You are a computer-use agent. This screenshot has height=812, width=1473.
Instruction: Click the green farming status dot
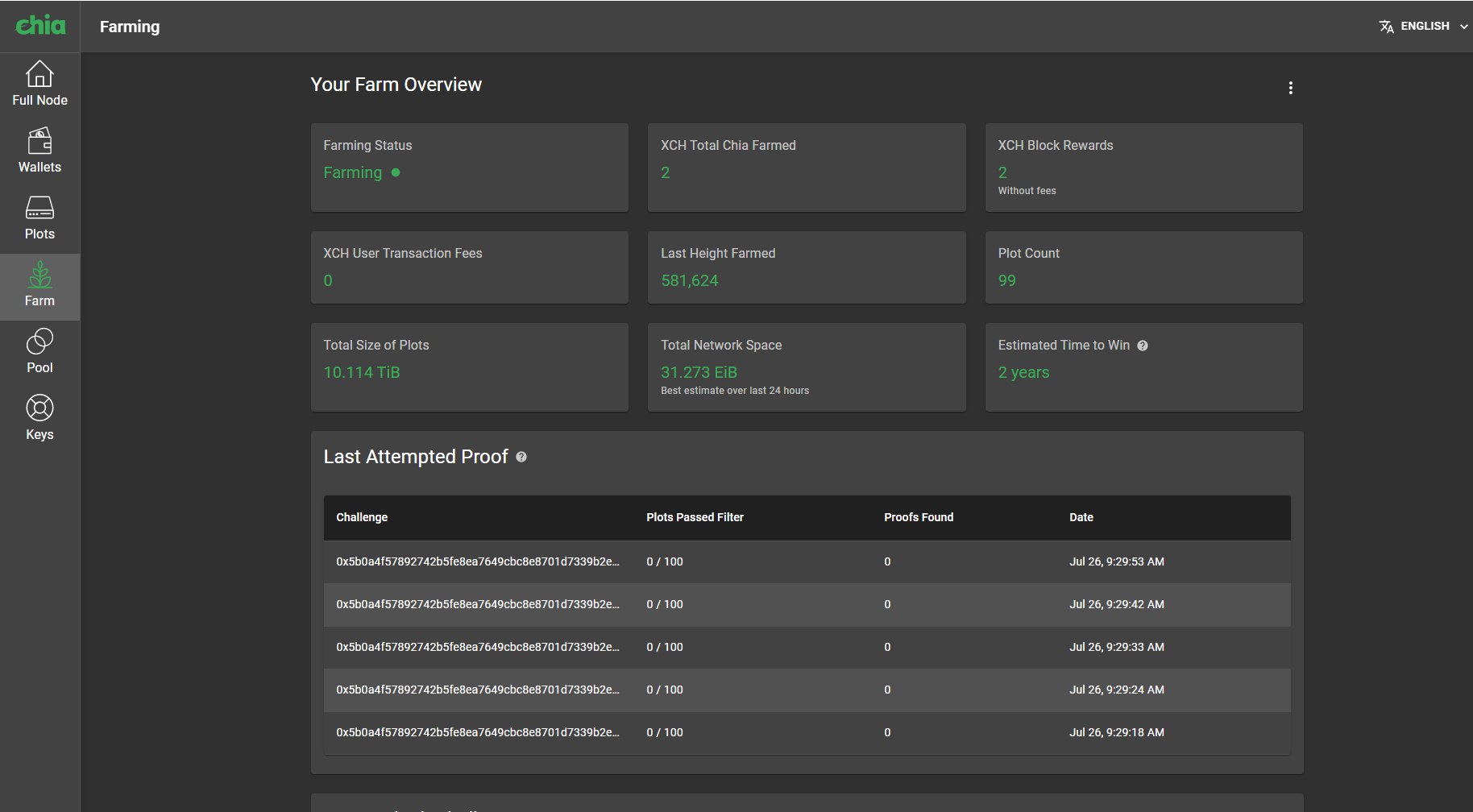(396, 172)
